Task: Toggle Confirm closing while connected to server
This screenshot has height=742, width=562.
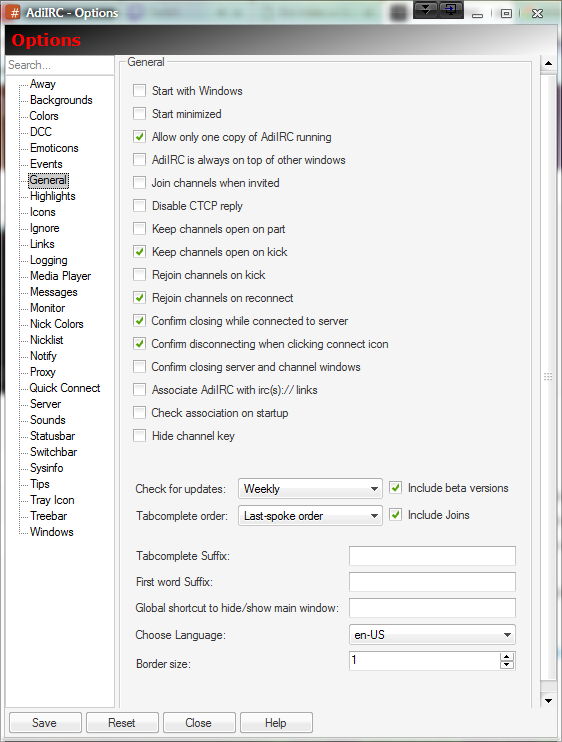Action: (x=140, y=321)
